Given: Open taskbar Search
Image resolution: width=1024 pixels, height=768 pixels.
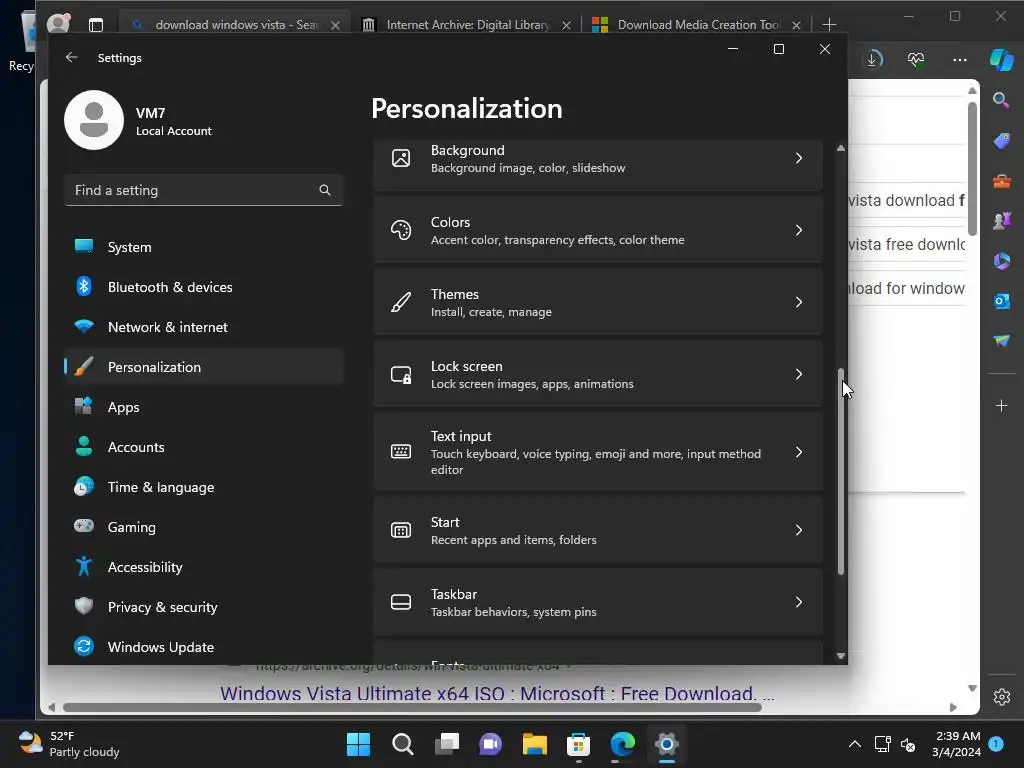Looking at the screenshot, I should click(402, 744).
